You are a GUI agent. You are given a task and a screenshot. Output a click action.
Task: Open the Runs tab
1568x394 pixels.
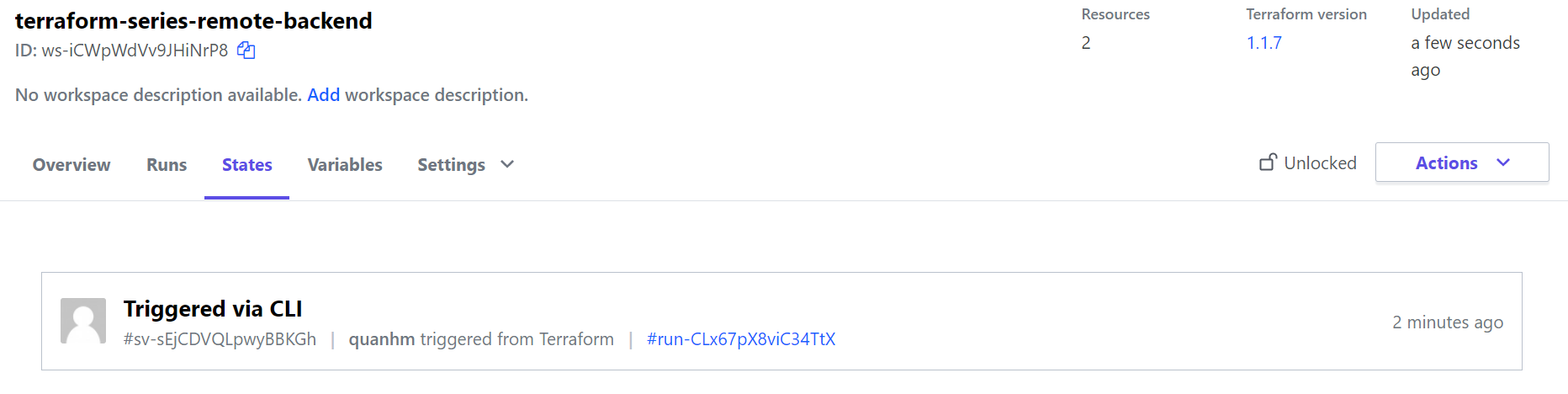[x=167, y=165]
